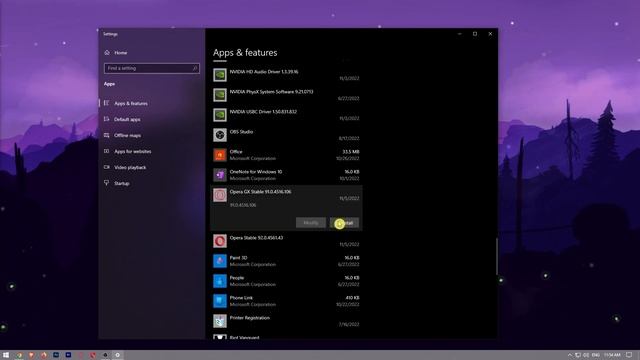
Task: Select the People app entry
Action: (x=286, y=281)
